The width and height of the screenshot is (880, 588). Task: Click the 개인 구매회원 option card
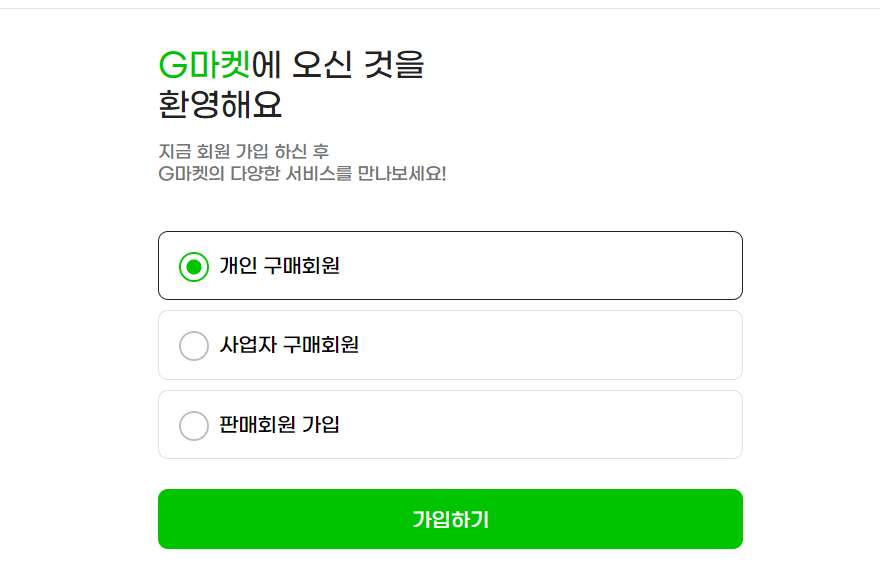(x=449, y=265)
